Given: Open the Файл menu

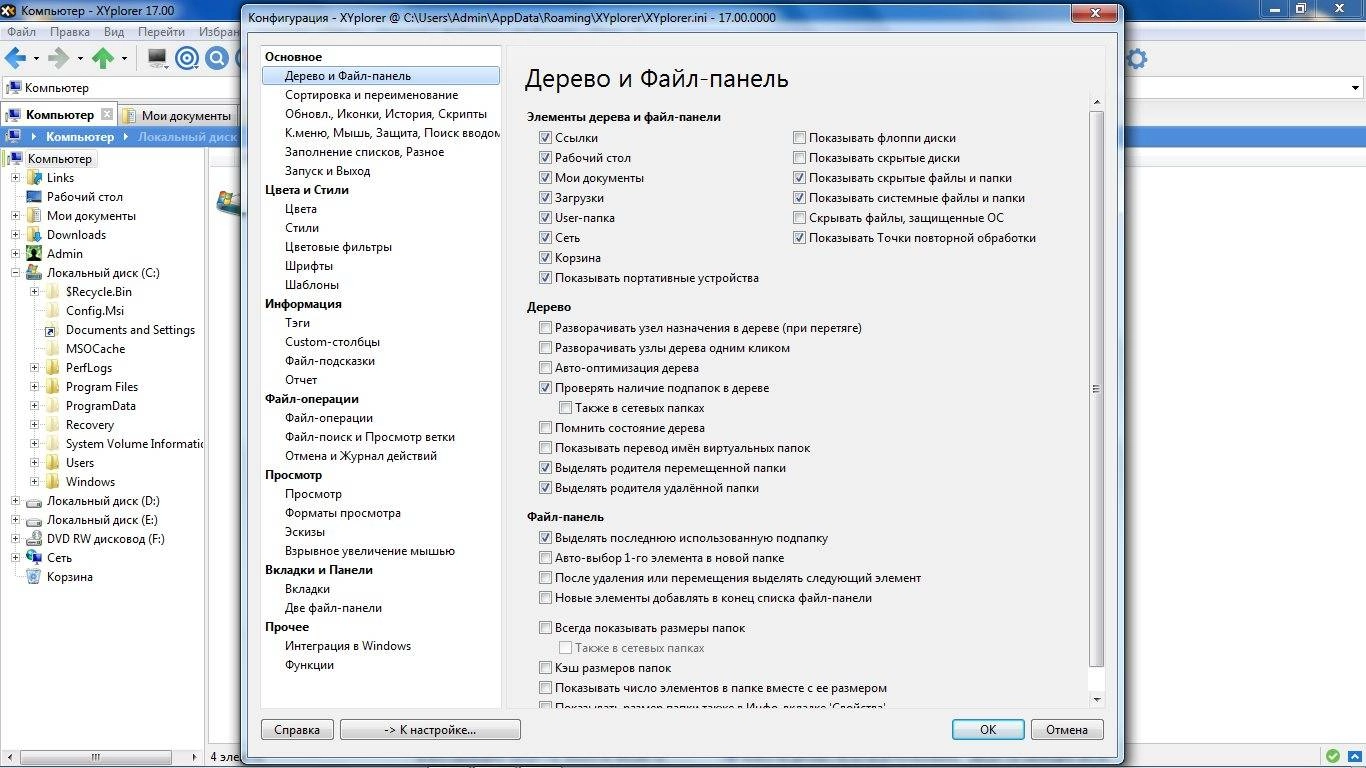Looking at the screenshot, I should click(21, 32).
